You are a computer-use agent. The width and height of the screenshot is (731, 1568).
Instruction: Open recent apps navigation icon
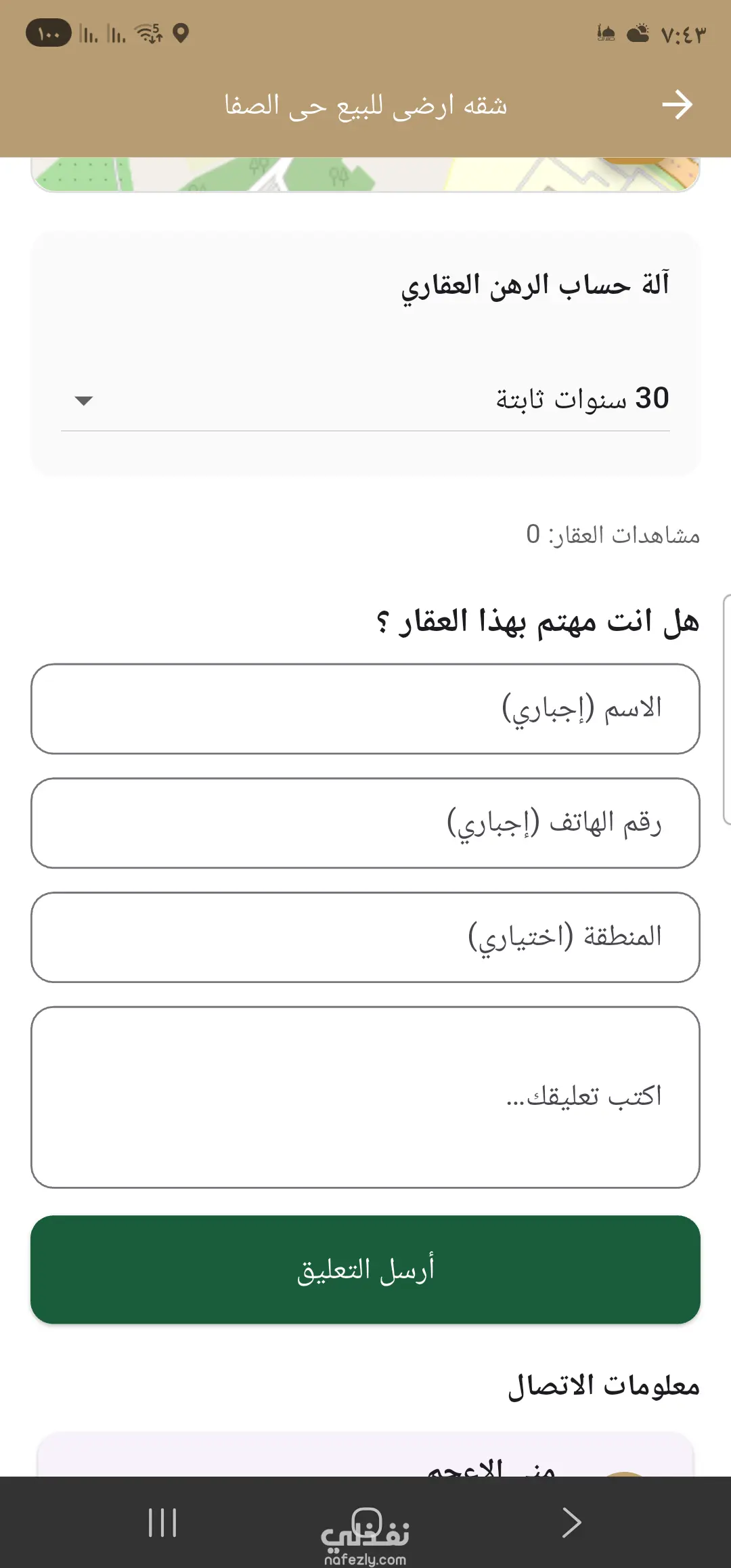point(162,1523)
